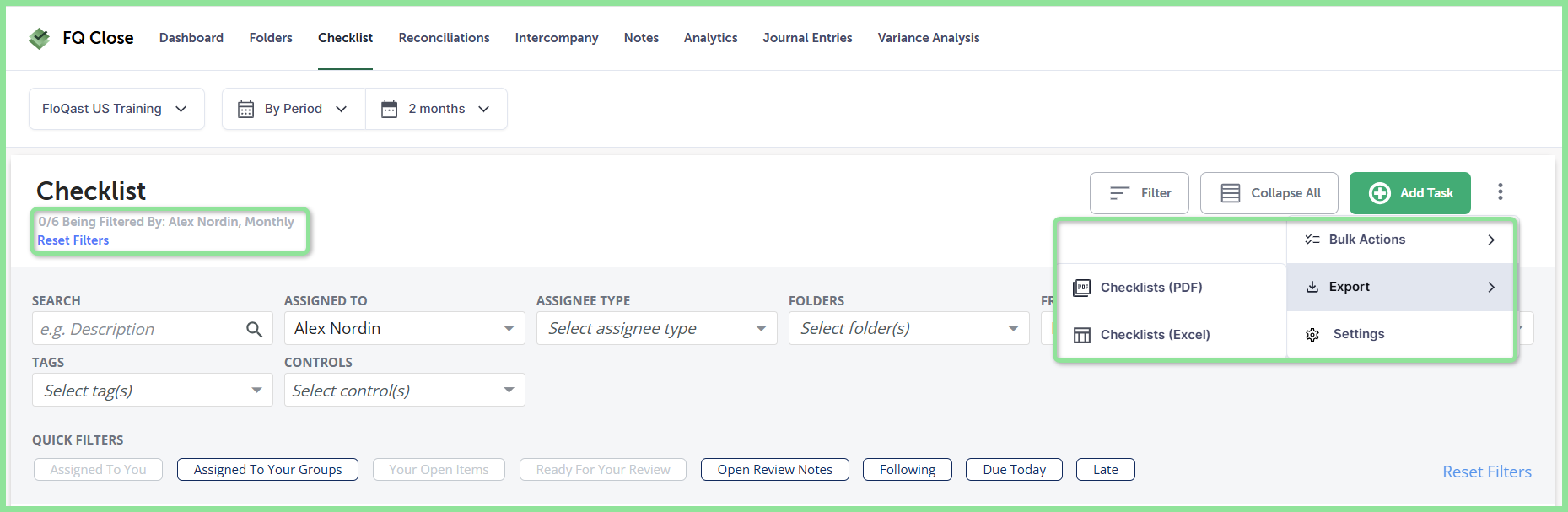Click the Filter button
1568x512 pixels.
click(x=1140, y=193)
